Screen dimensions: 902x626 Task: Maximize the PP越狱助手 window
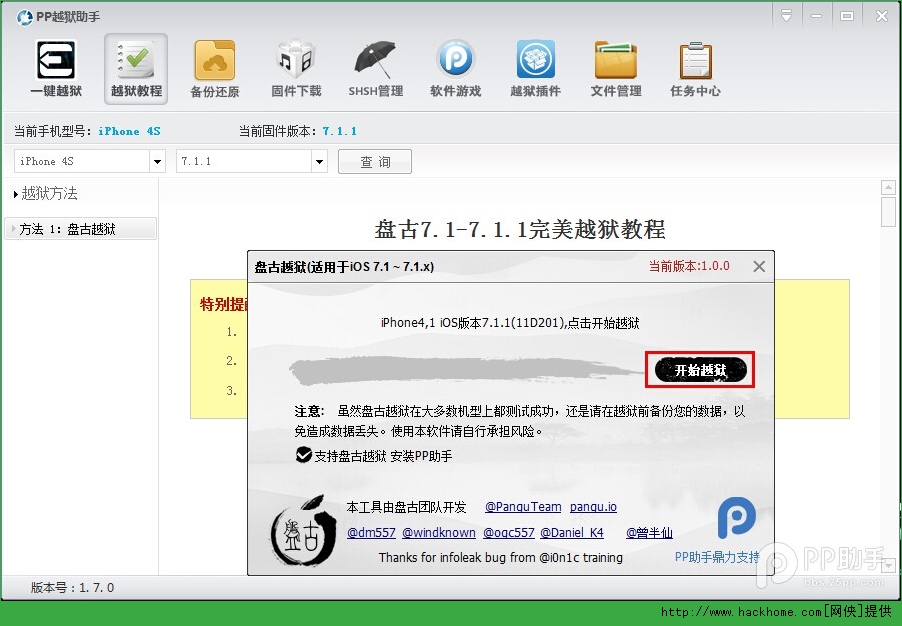[x=847, y=16]
